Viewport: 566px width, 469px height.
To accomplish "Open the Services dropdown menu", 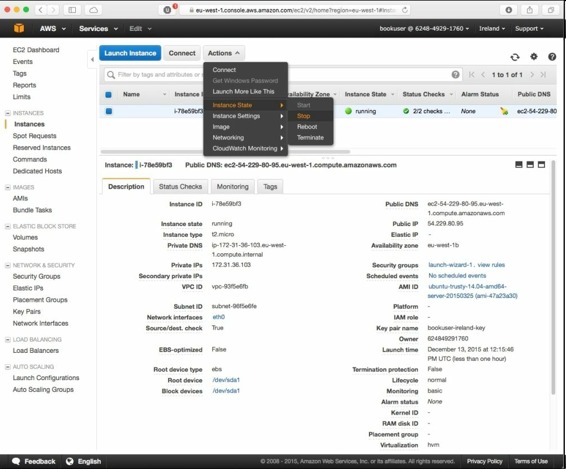I will tap(98, 29).
